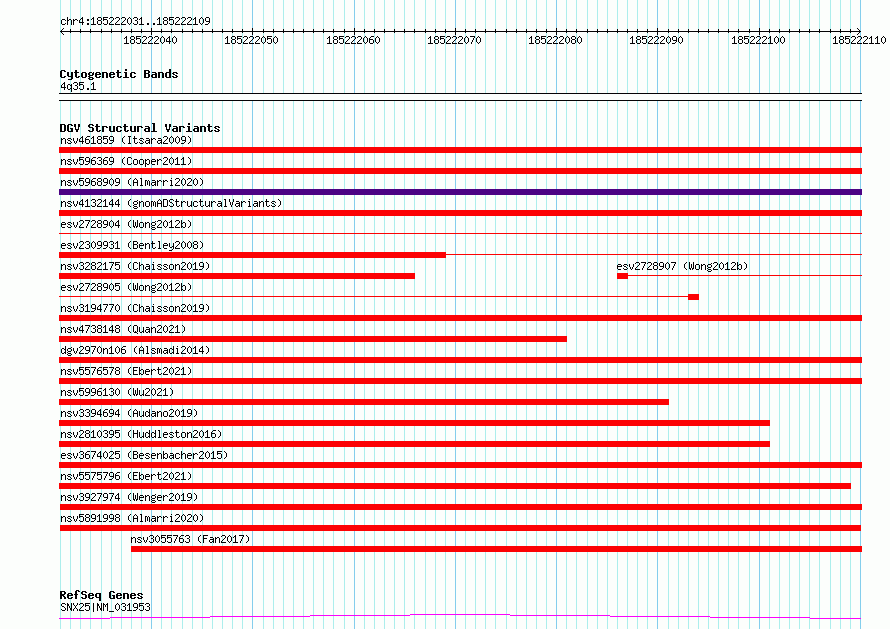Viewport: 890px width, 629px height.
Task: Select nsv3927974 (Wenger2019) label
Action: point(129,497)
